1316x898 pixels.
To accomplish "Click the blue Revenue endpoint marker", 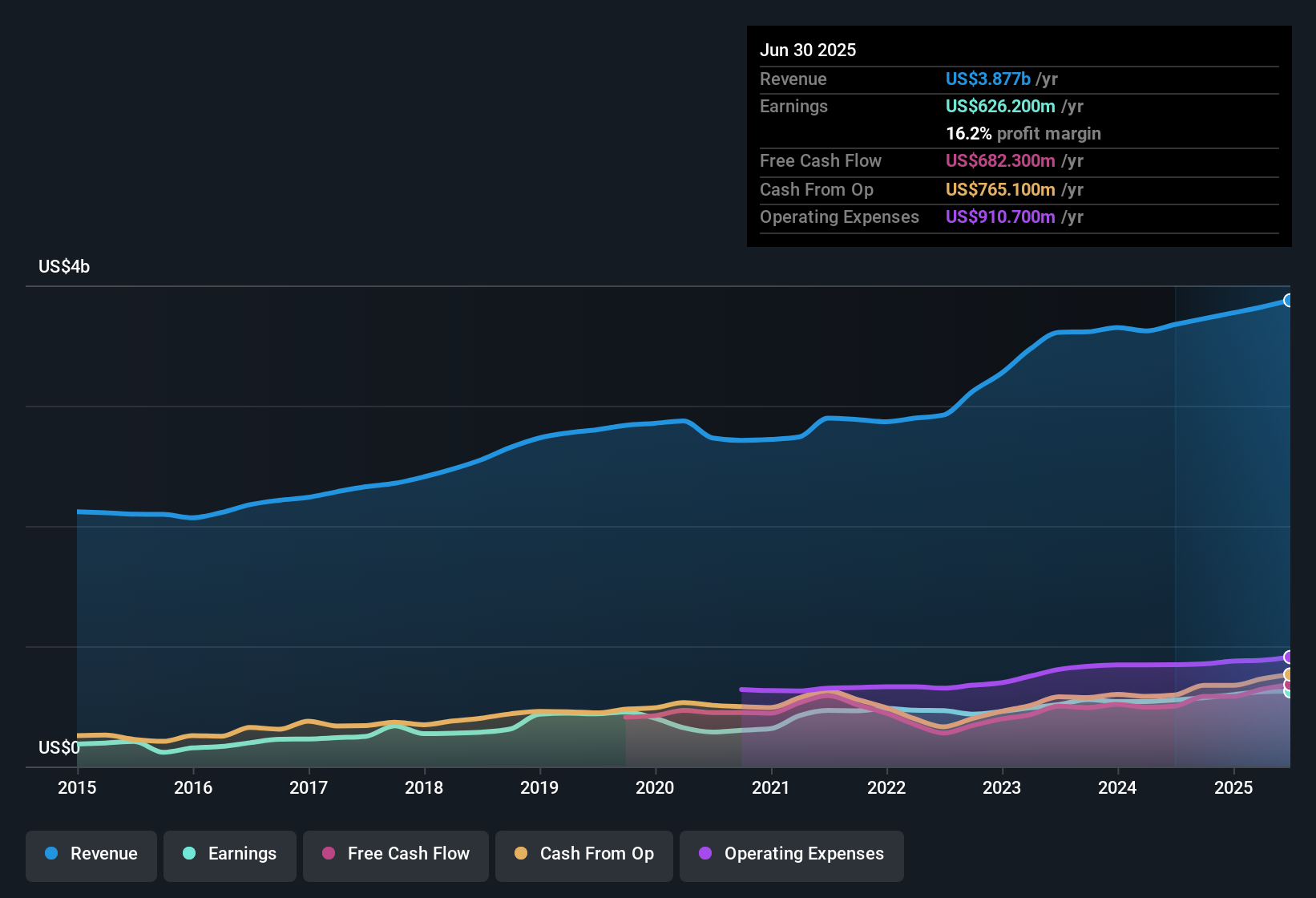I will [x=1289, y=300].
